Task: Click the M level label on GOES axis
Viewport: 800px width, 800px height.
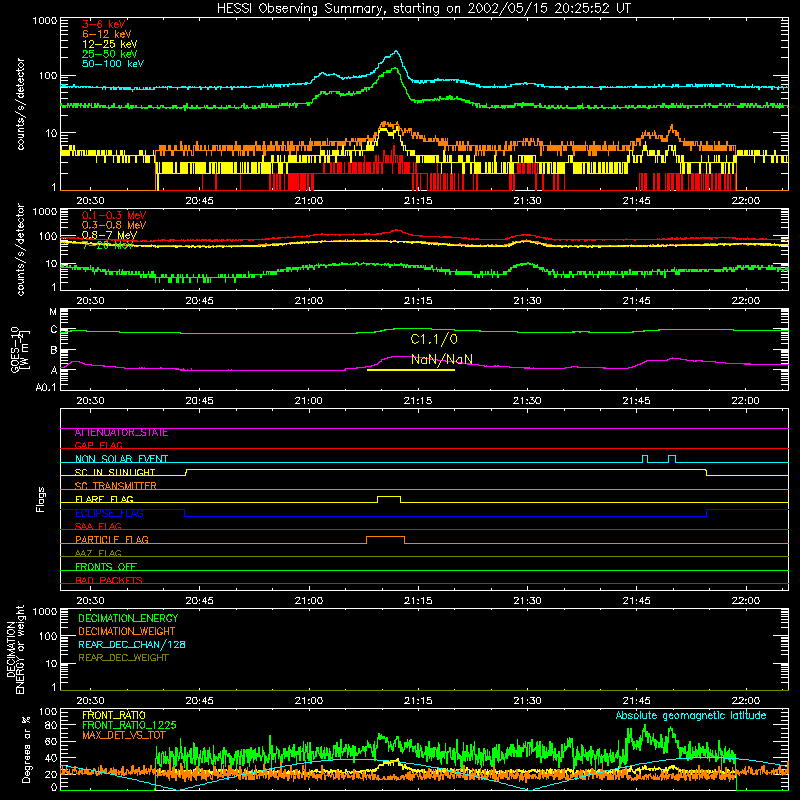Action: tap(53, 312)
